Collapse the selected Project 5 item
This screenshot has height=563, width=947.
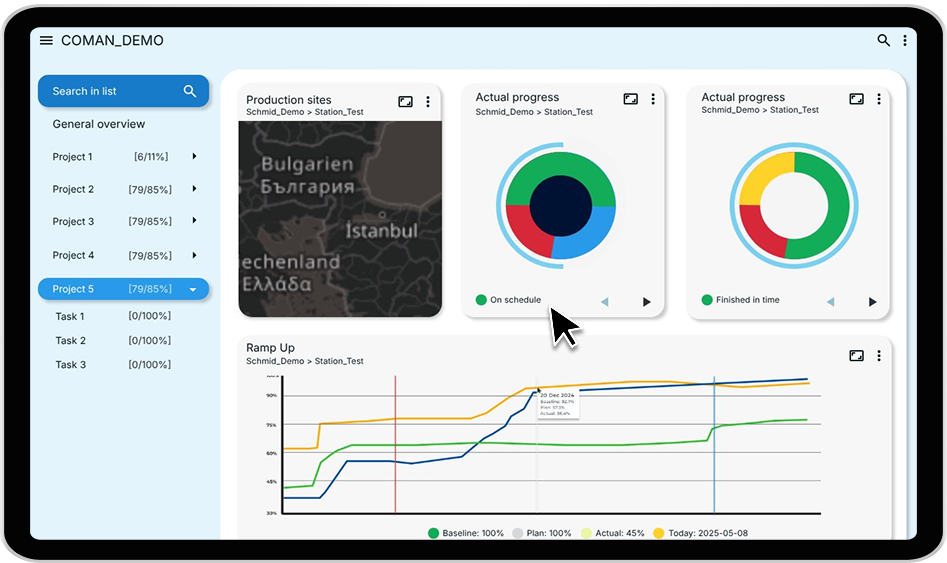(x=193, y=289)
